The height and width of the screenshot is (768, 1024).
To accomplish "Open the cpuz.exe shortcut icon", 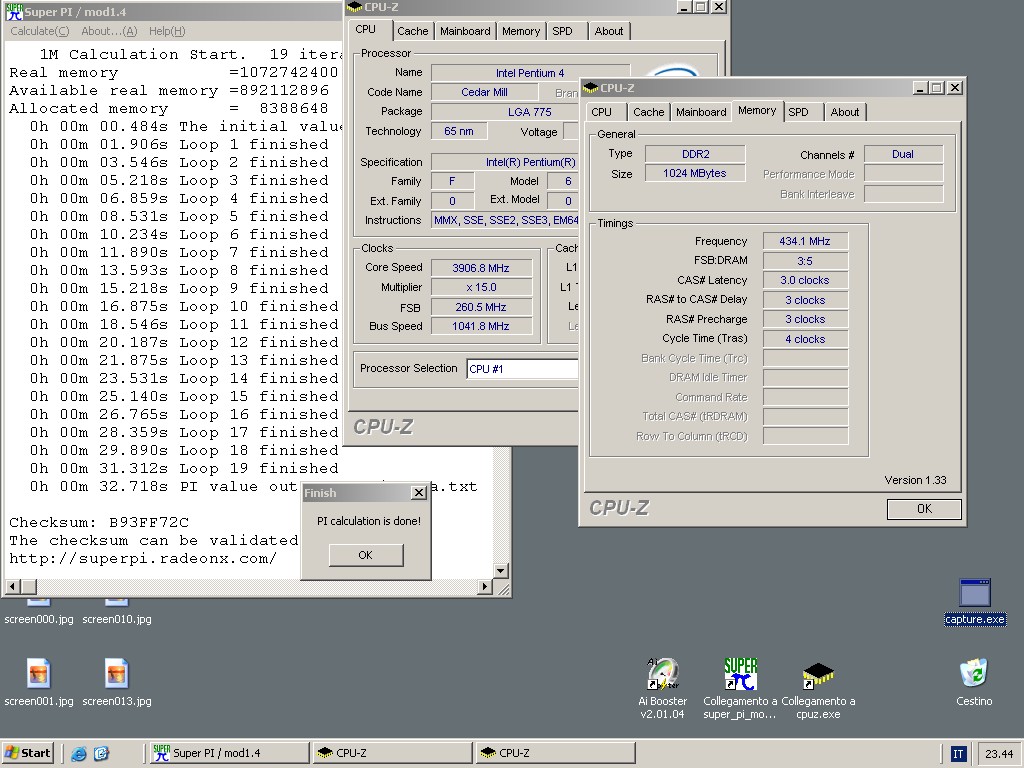I will pos(818,675).
